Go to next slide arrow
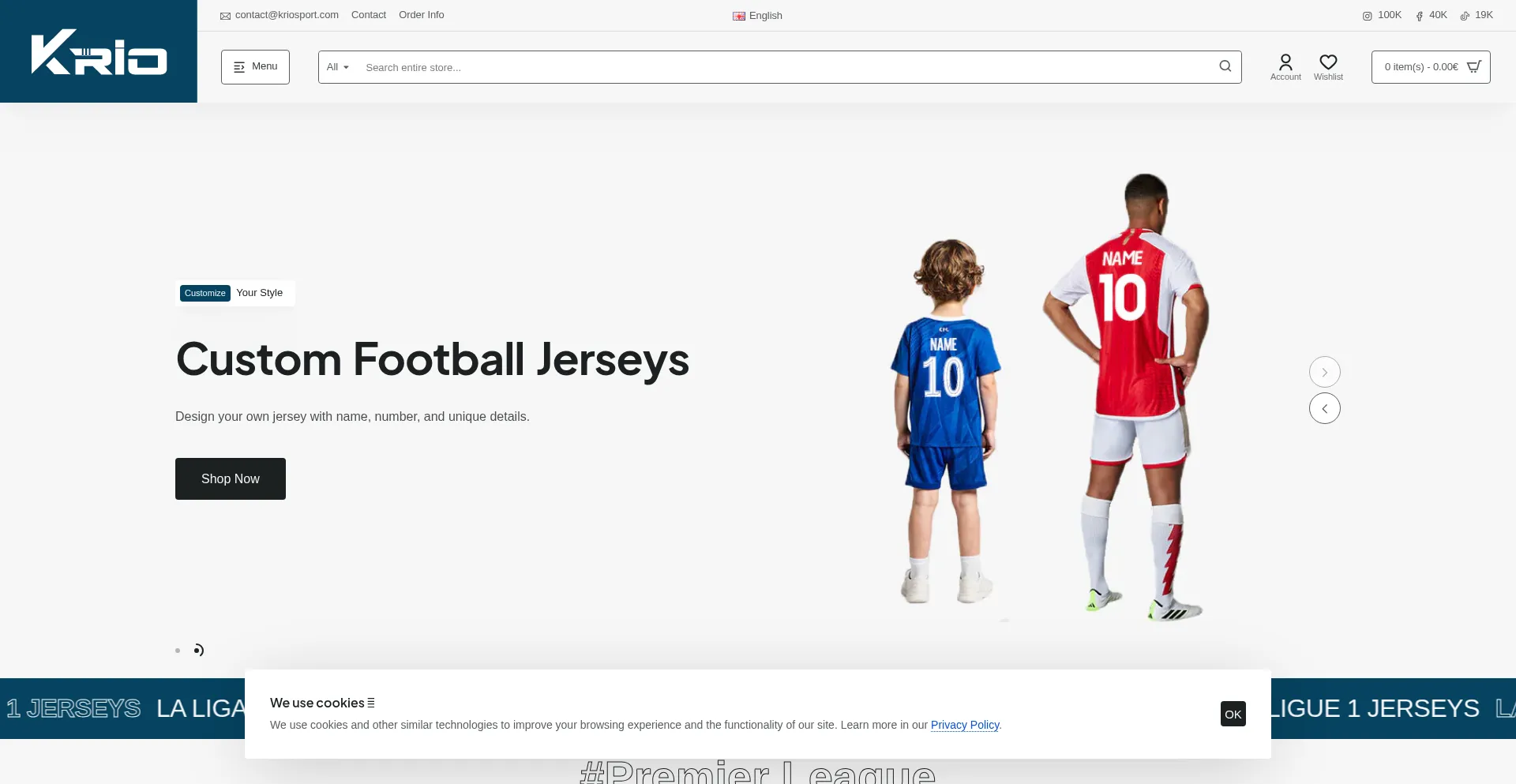Image resolution: width=1516 pixels, height=784 pixels. [x=1325, y=372]
